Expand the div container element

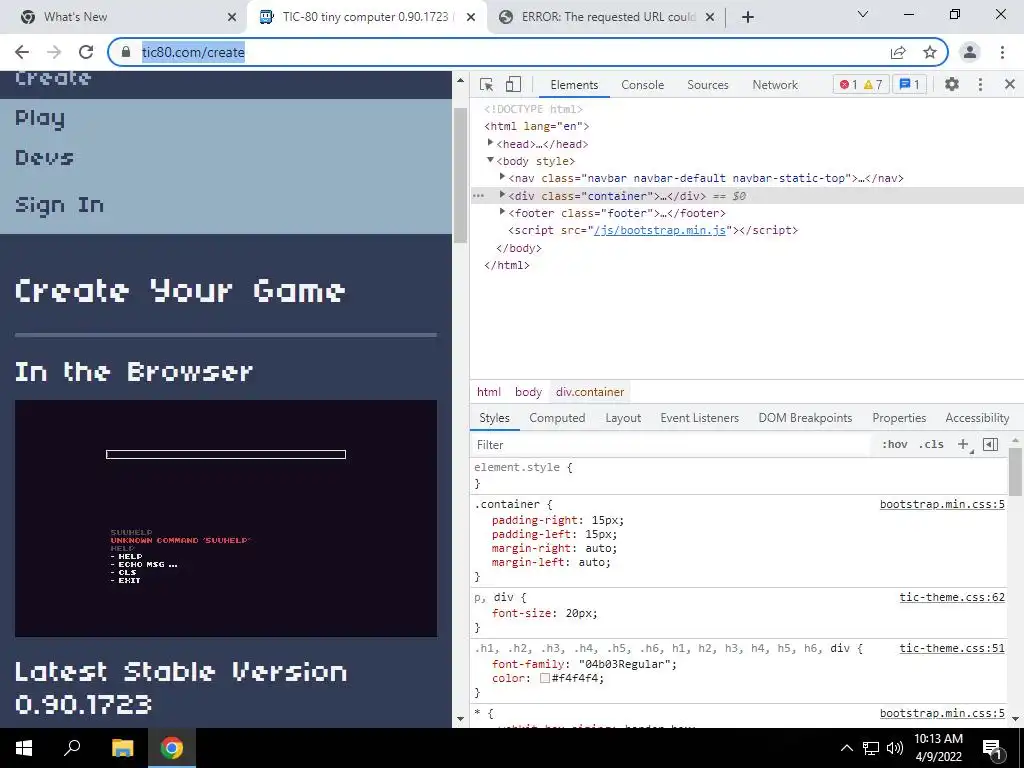(x=502, y=195)
